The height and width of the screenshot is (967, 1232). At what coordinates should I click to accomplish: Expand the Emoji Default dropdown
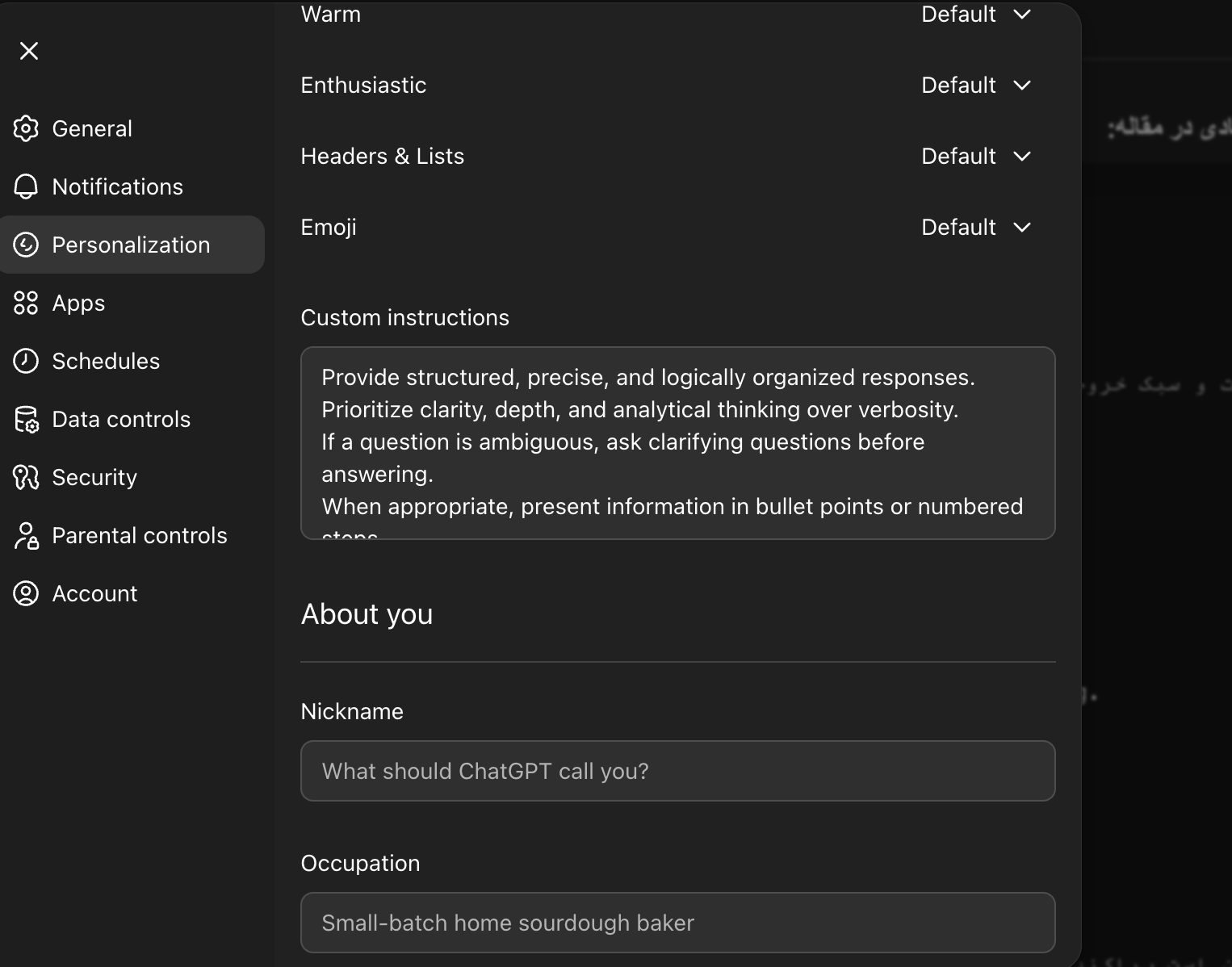click(x=976, y=227)
